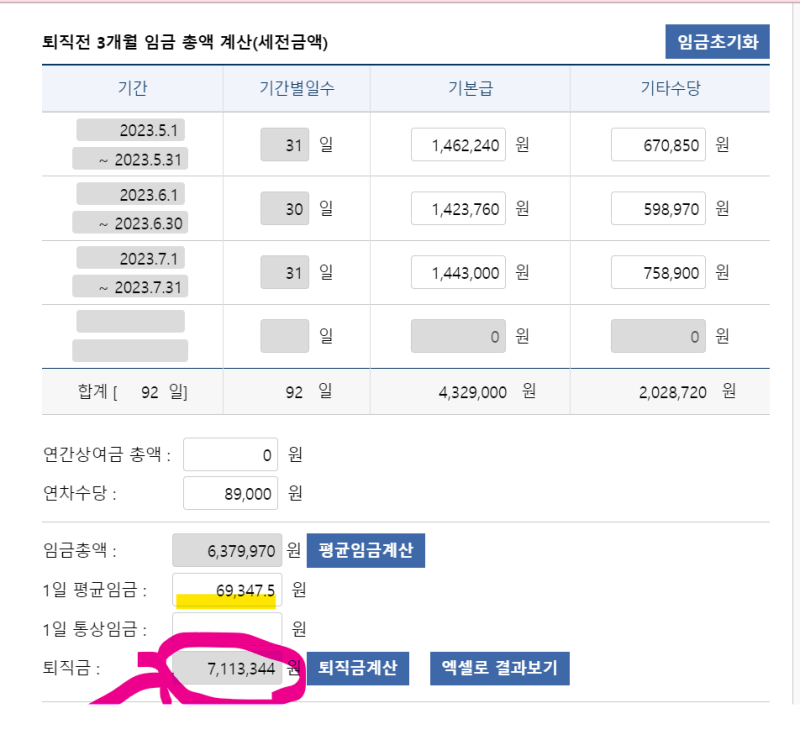Click the empty 1일 통상임금 input field
The height and width of the screenshot is (740, 800).
[227, 629]
